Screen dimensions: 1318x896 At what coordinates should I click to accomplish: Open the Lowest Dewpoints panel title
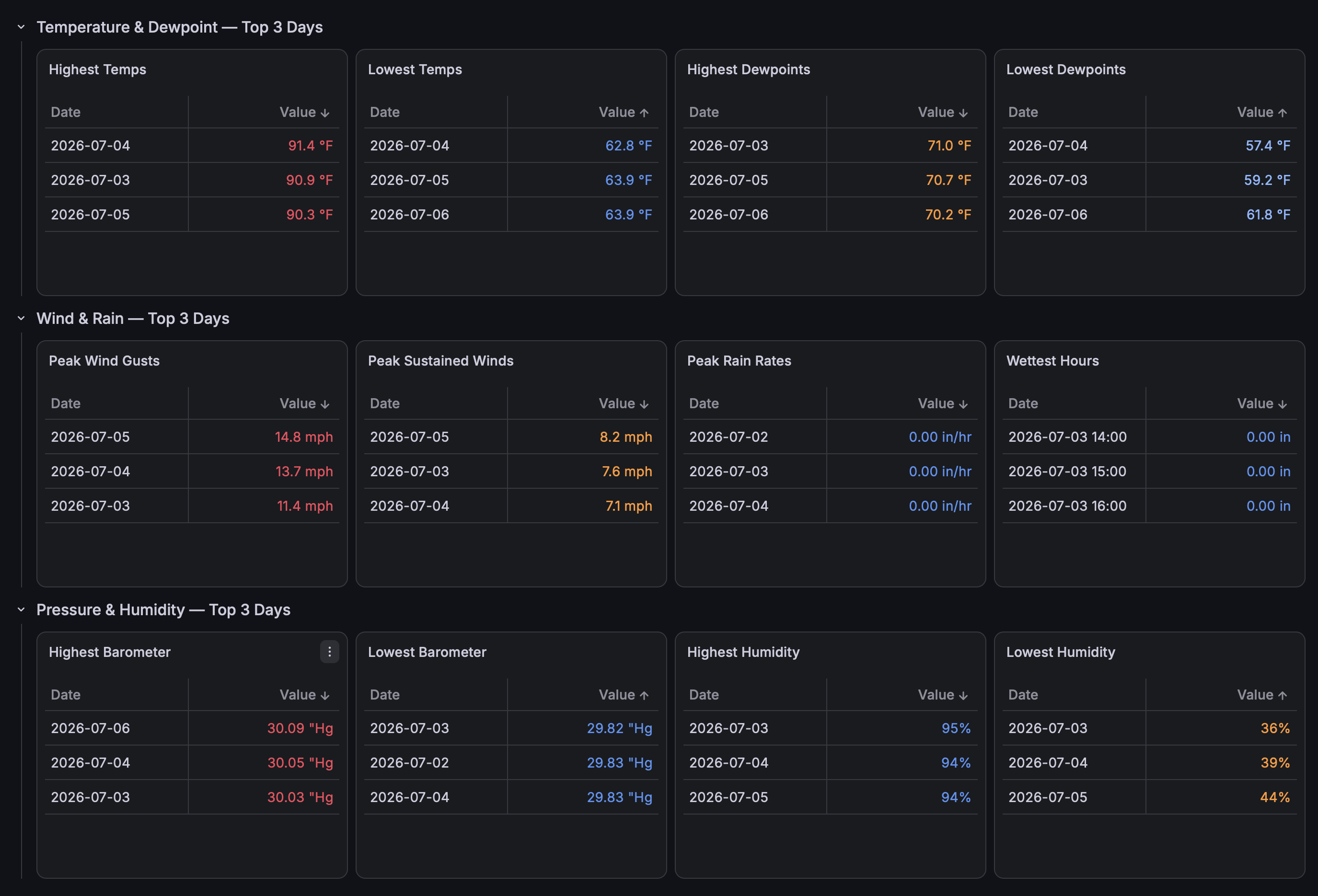(x=1066, y=69)
